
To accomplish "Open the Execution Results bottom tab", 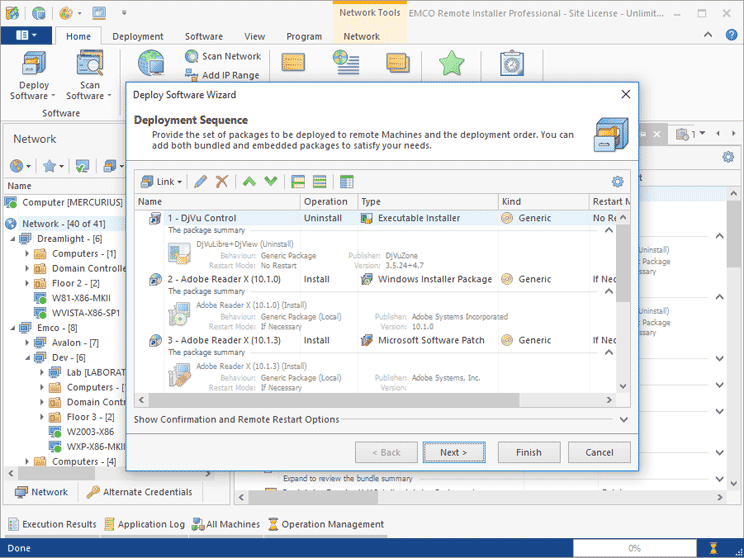I will tap(53, 524).
